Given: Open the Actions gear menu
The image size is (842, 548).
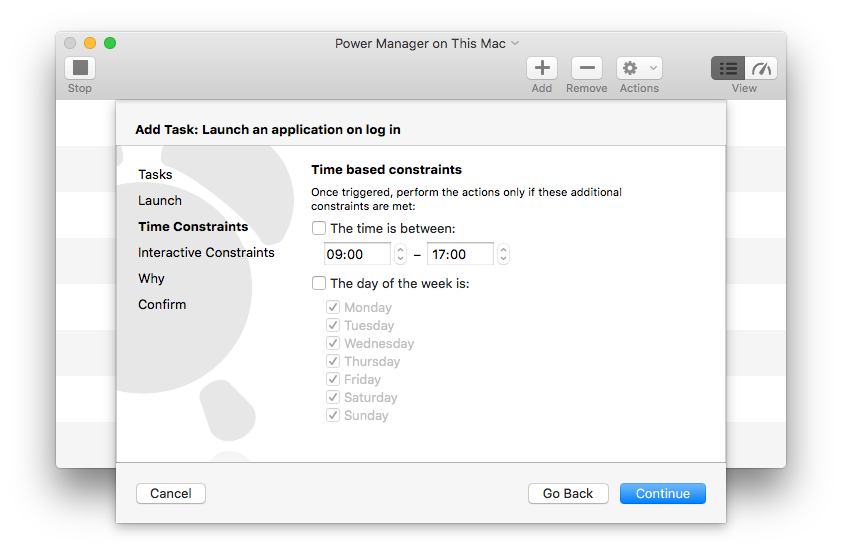Looking at the screenshot, I should click(639, 68).
